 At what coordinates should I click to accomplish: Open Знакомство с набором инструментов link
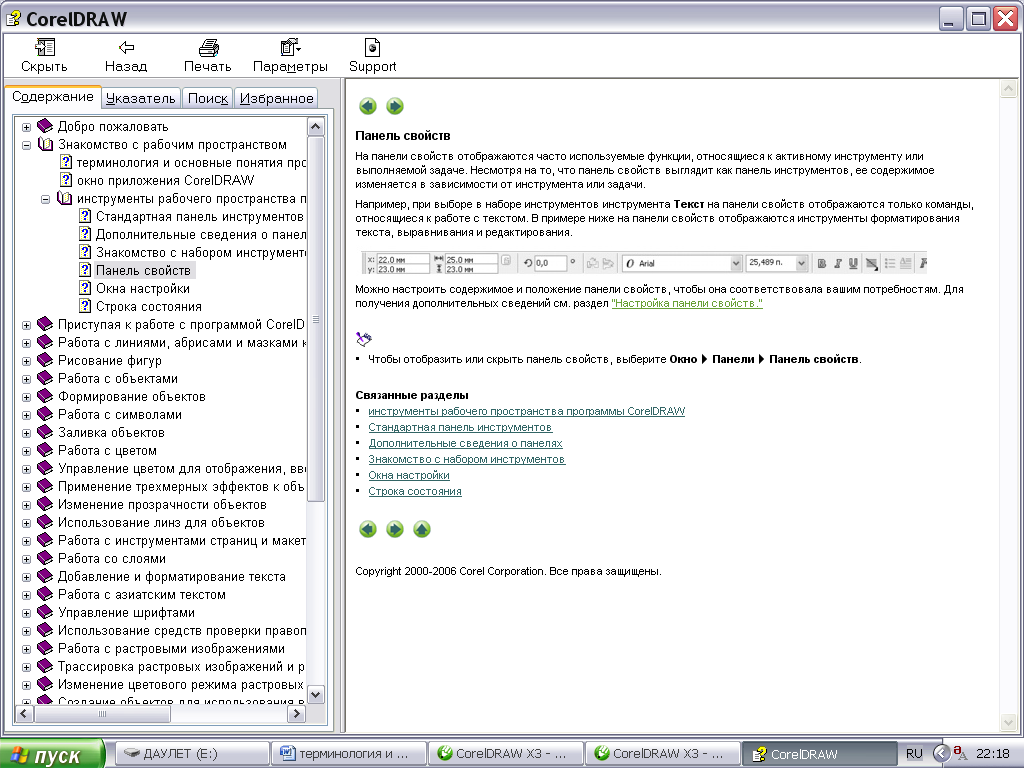466,459
